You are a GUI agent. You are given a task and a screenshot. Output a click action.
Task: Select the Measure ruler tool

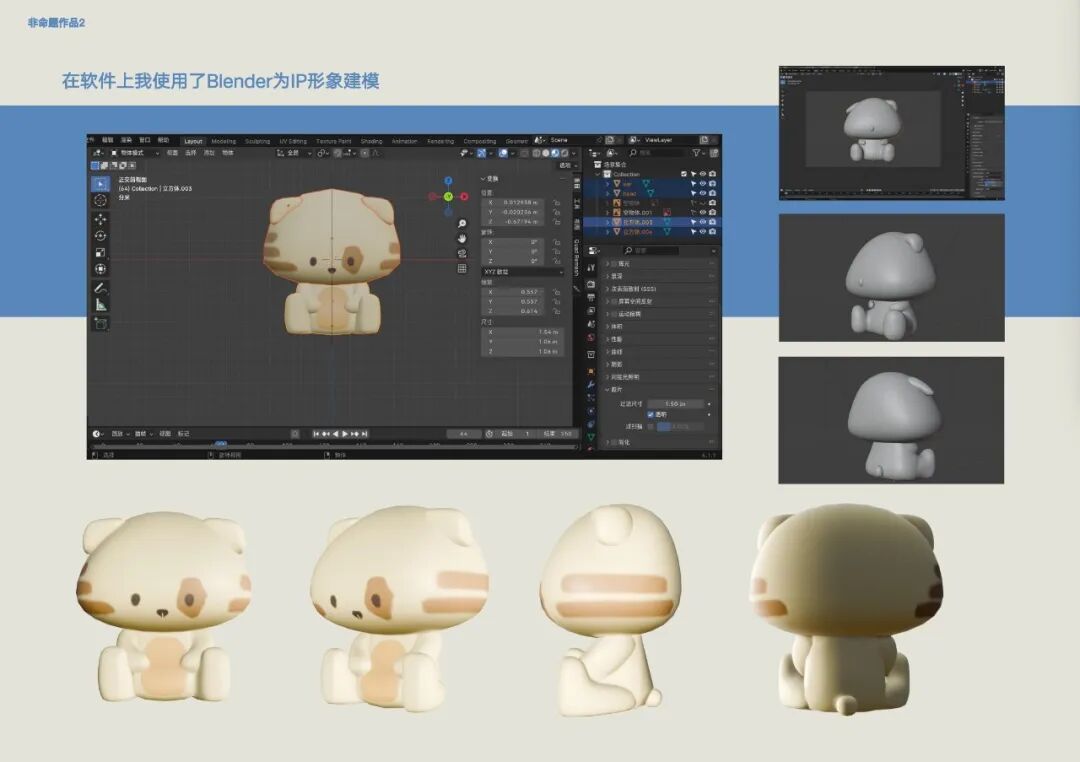click(100, 305)
